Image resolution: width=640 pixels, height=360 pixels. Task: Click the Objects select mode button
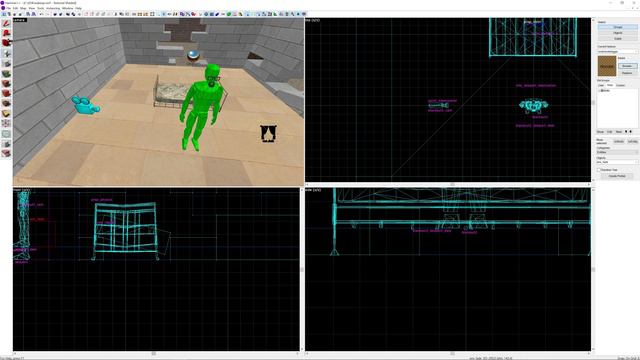618,33
